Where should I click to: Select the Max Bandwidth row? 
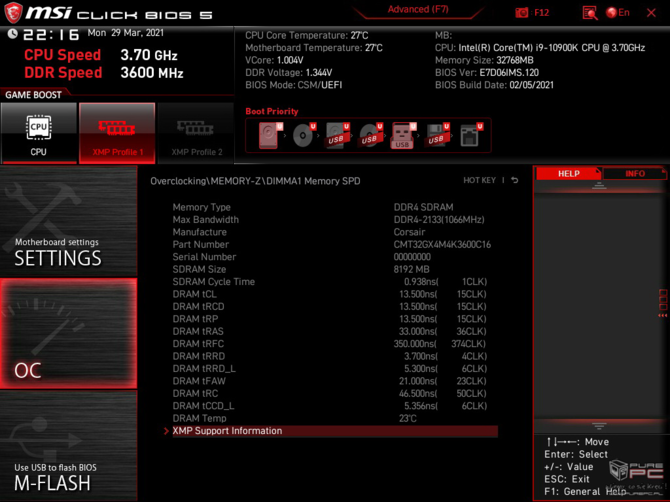[x=335, y=220]
